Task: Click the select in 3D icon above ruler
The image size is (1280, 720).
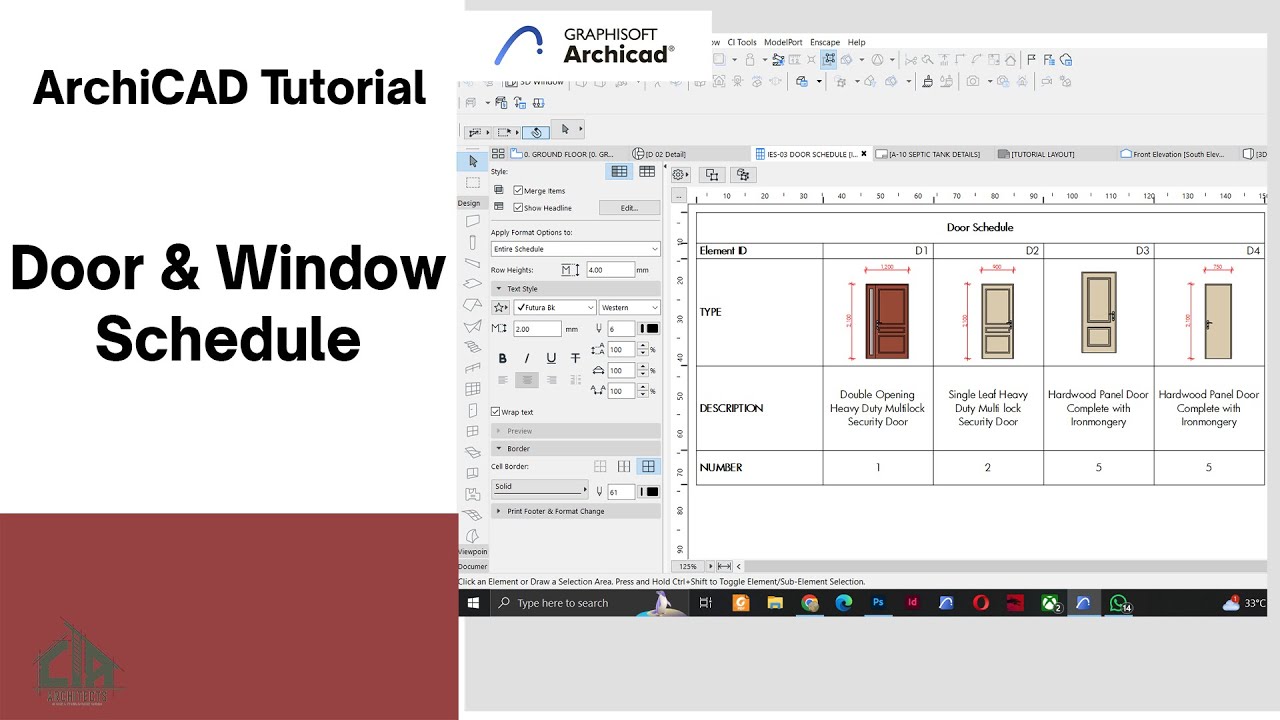Action: pyautogui.click(x=743, y=174)
